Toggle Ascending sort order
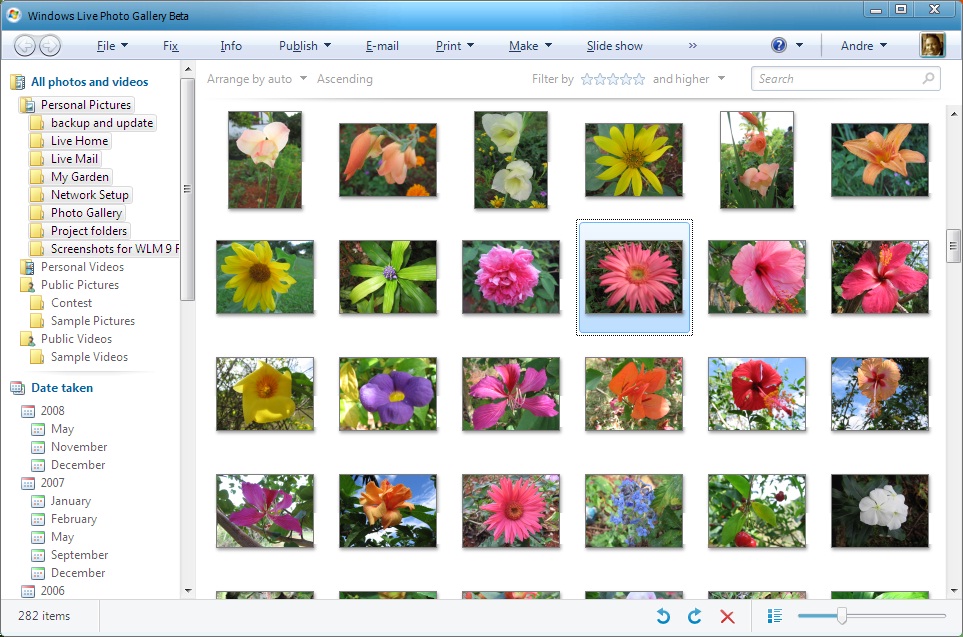 (345, 79)
